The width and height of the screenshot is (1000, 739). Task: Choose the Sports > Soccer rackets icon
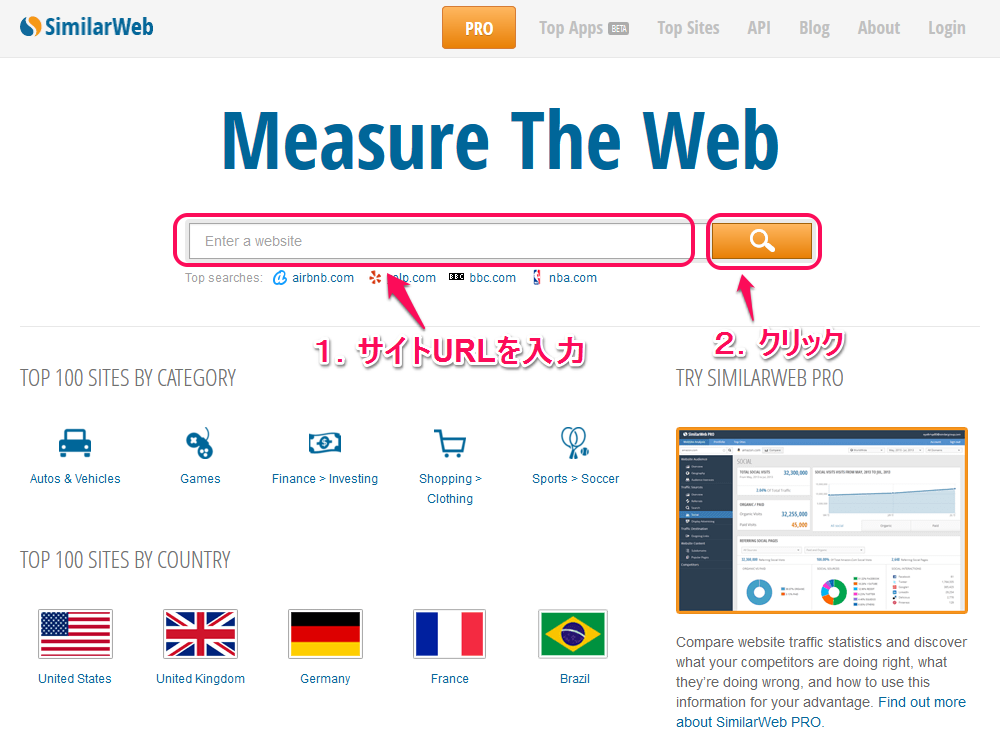[x=575, y=442]
